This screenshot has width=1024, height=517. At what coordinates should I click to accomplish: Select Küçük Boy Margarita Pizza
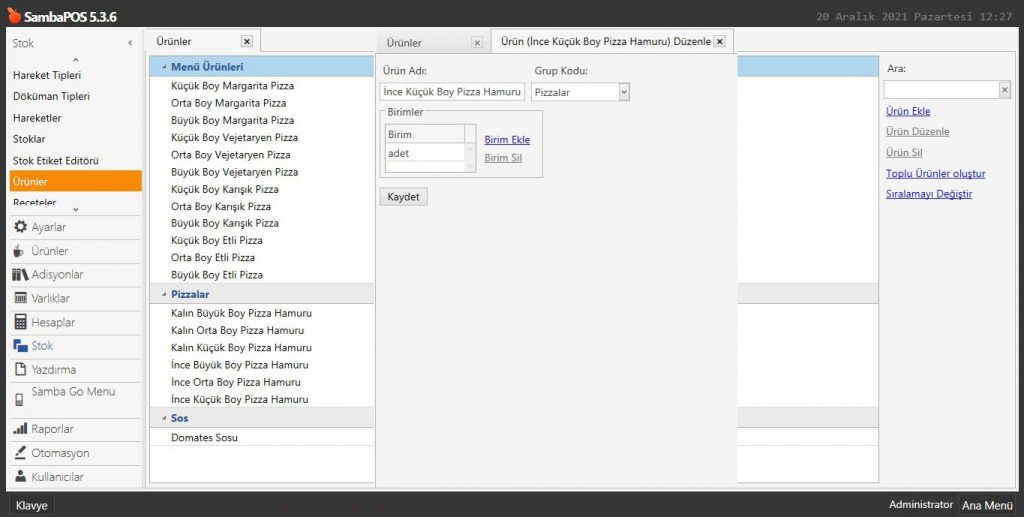pyautogui.click(x=232, y=86)
